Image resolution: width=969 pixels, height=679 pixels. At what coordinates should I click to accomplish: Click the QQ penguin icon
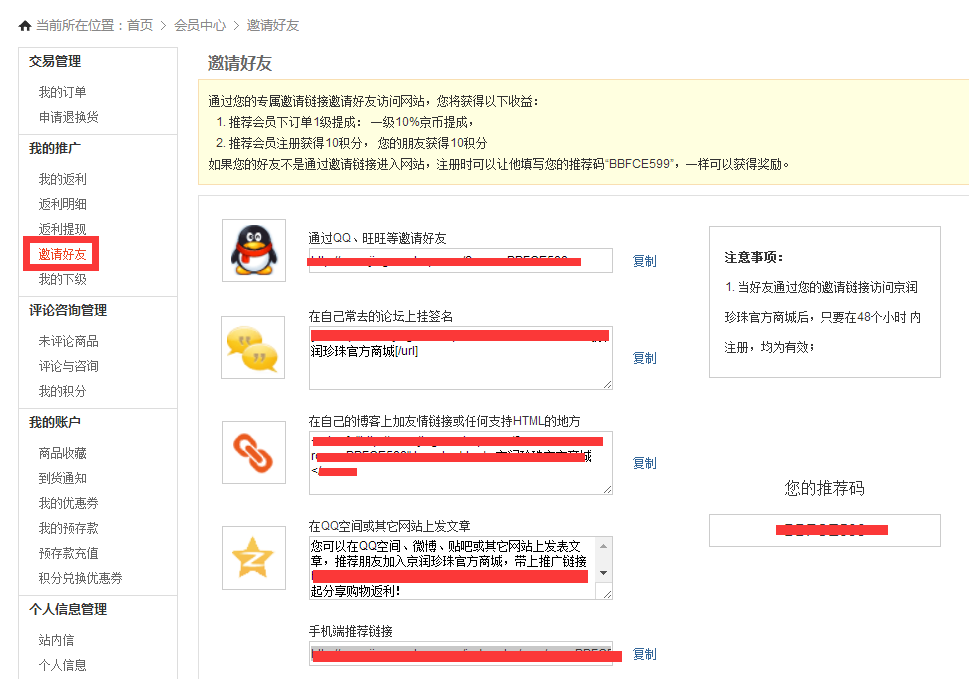click(253, 250)
